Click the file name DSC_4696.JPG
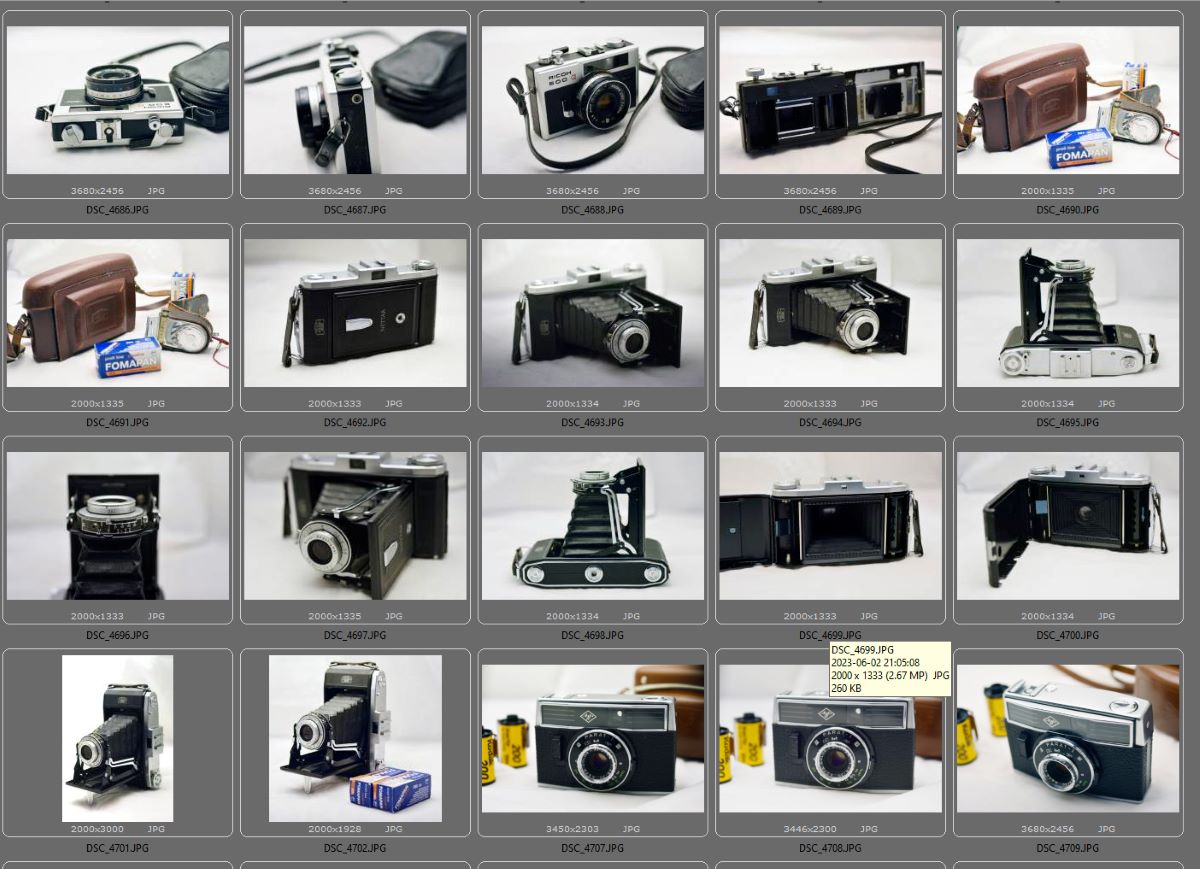 click(117, 636)
